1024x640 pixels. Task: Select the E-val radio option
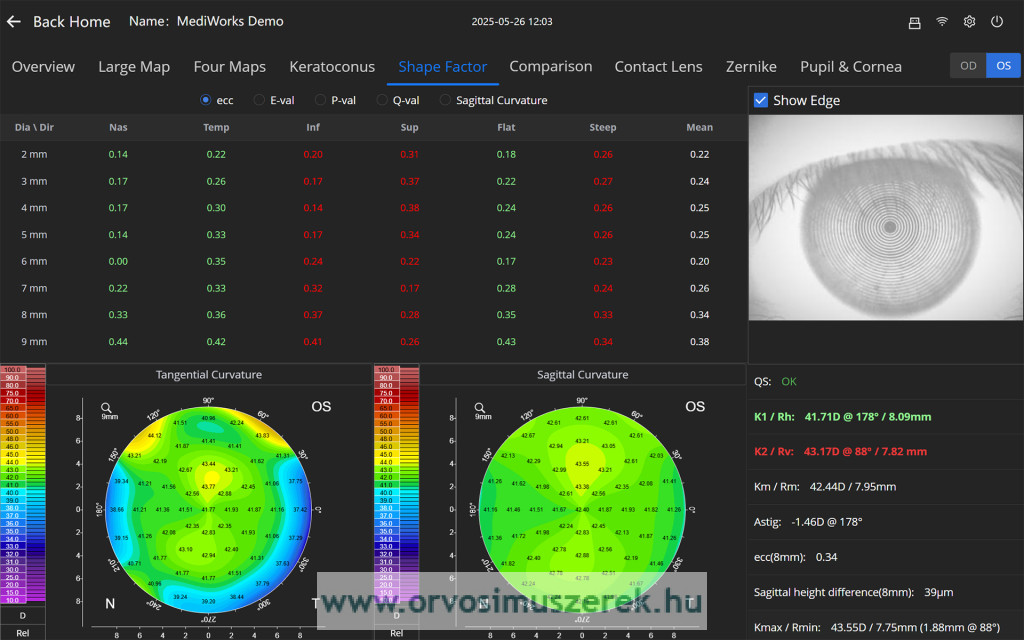[x=260, y=100]
